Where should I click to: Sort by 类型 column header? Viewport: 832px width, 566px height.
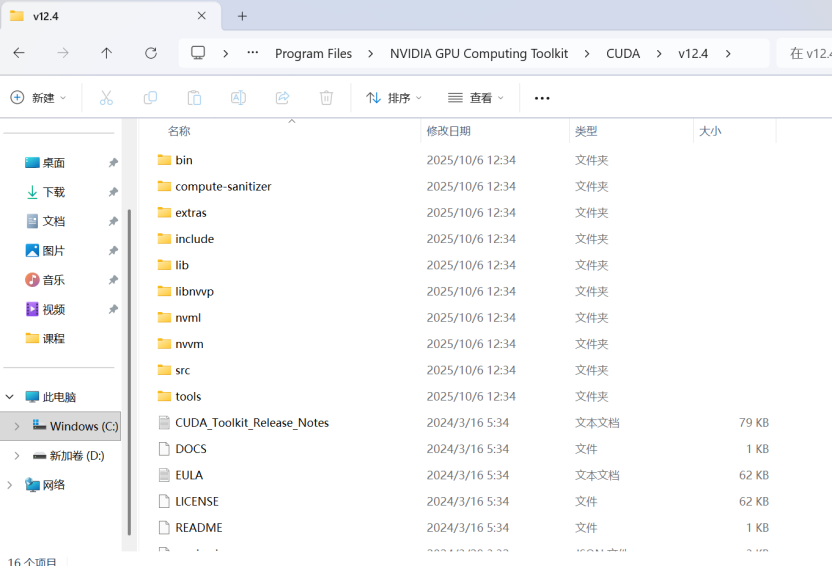point(586,131)
